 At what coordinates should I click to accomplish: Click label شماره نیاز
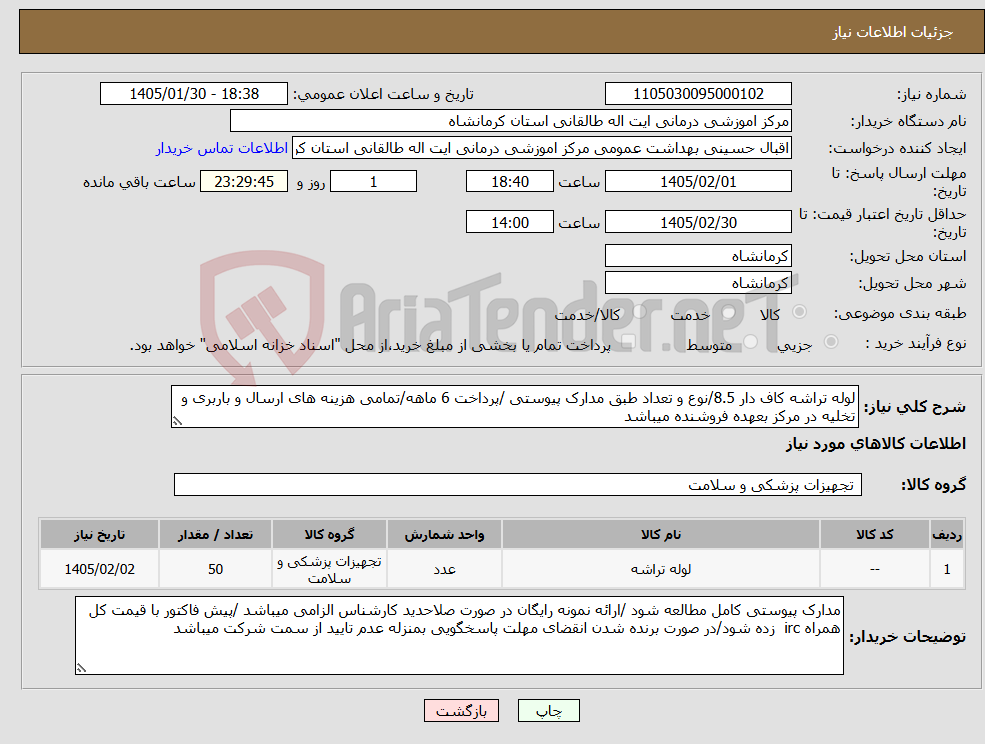tap(931, 94)
